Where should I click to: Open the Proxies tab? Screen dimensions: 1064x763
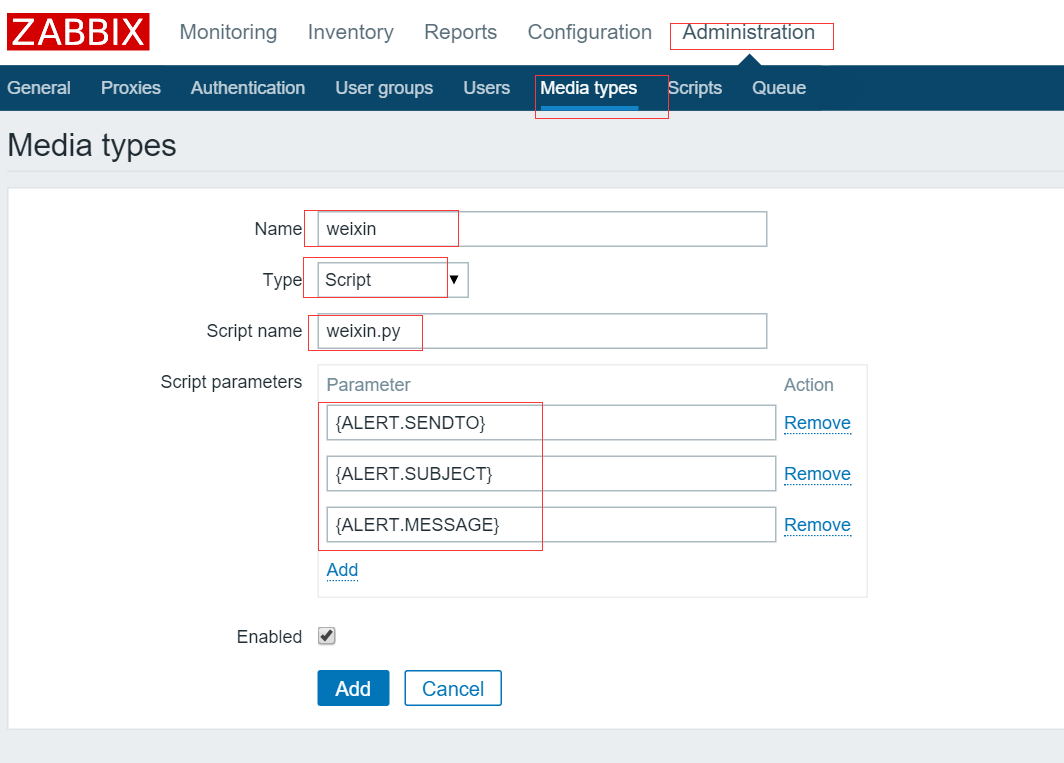click(x=130, y=88)
